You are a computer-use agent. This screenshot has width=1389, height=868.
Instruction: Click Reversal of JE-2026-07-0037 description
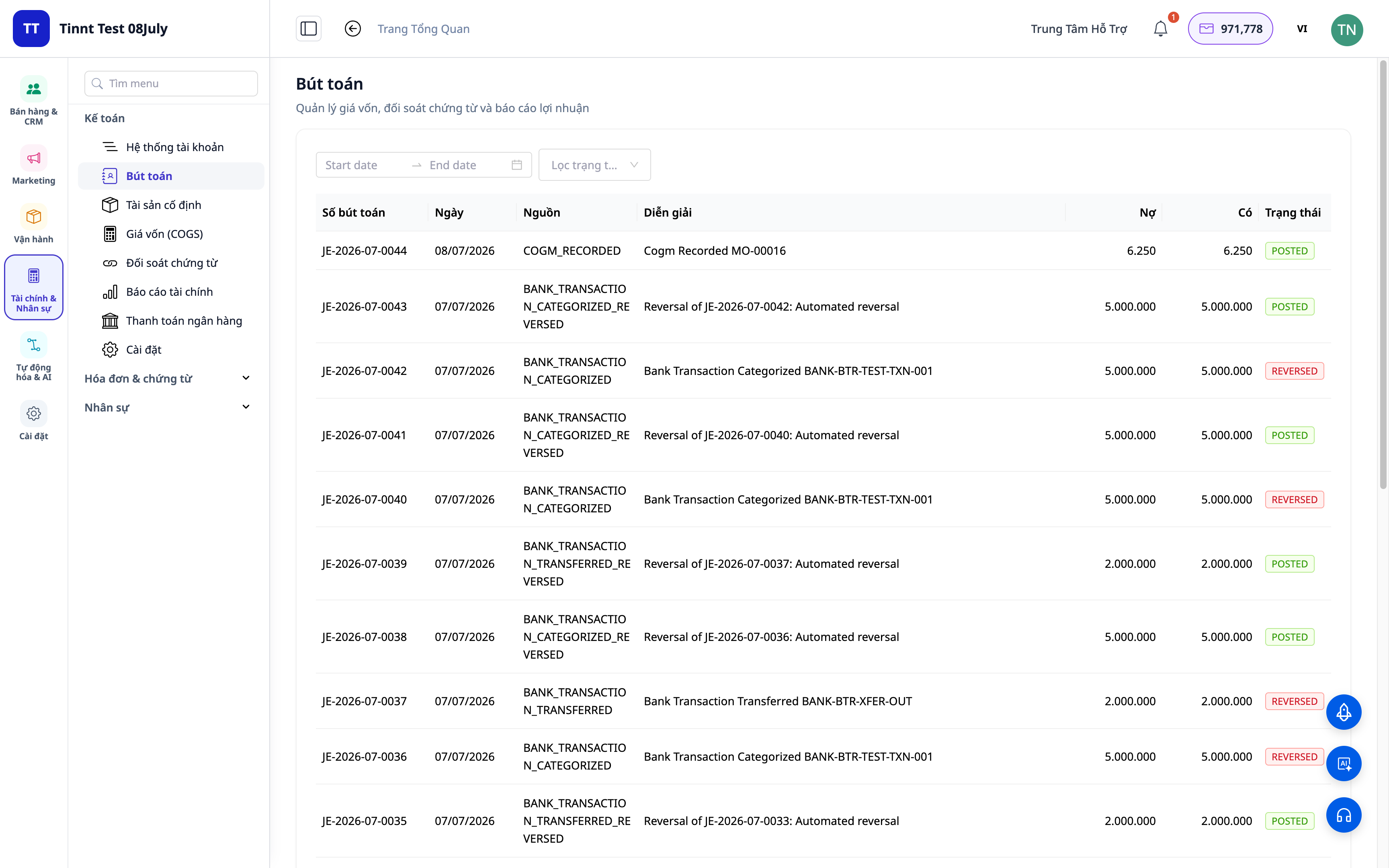pos(771,563)
